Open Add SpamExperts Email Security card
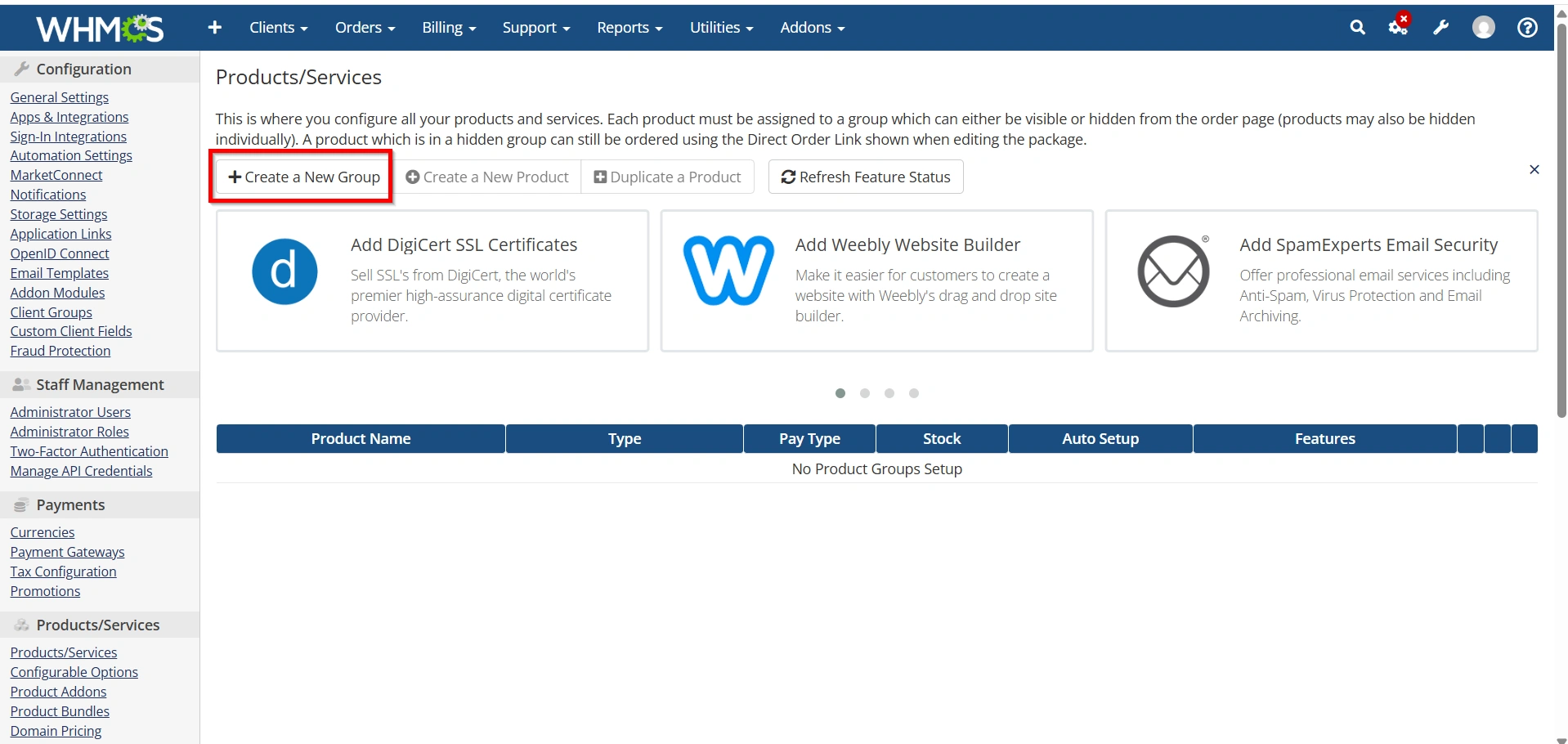1568x744 pixels. point(1321,281)
